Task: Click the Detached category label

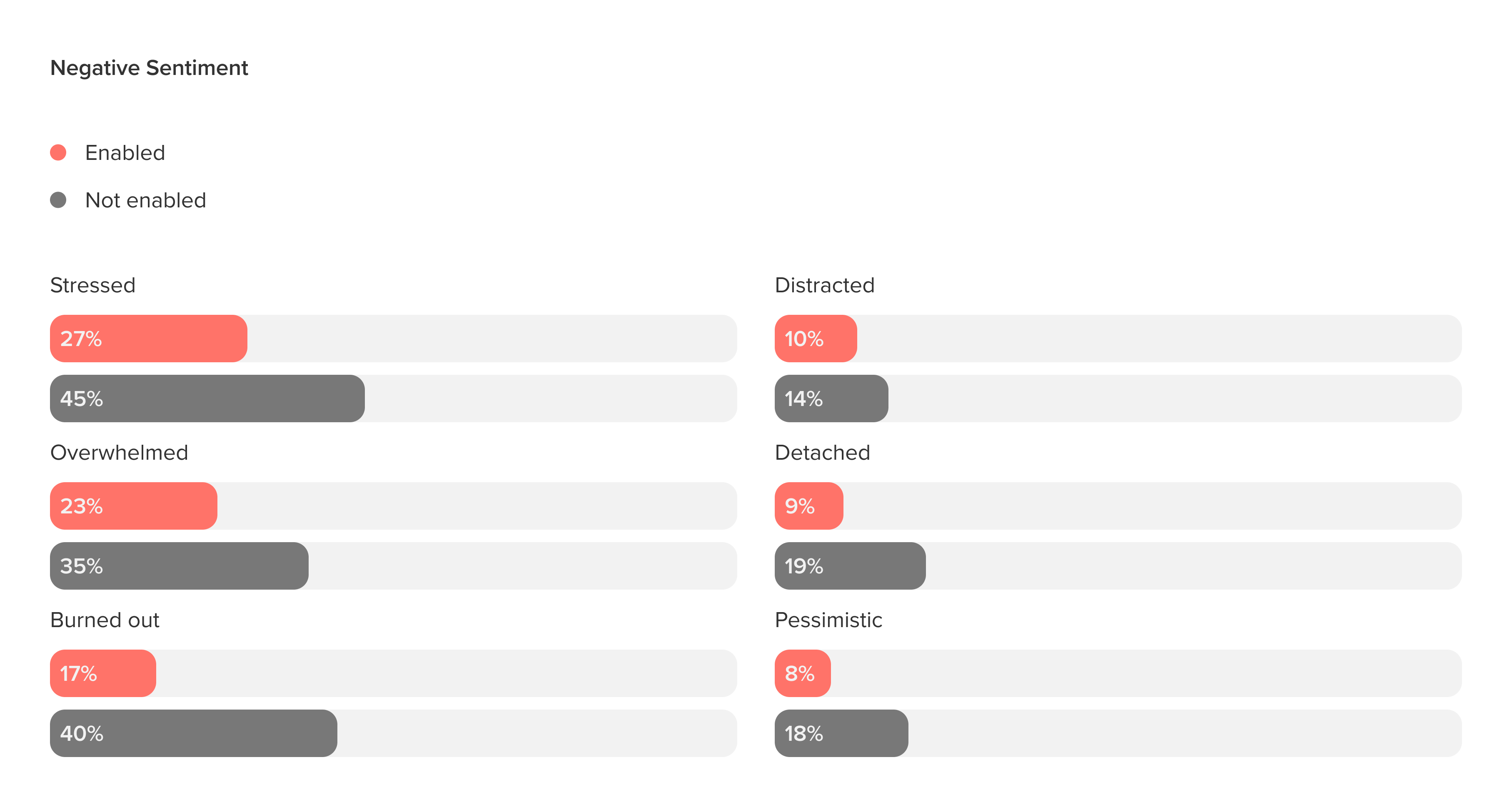Action: click(822, 453)
